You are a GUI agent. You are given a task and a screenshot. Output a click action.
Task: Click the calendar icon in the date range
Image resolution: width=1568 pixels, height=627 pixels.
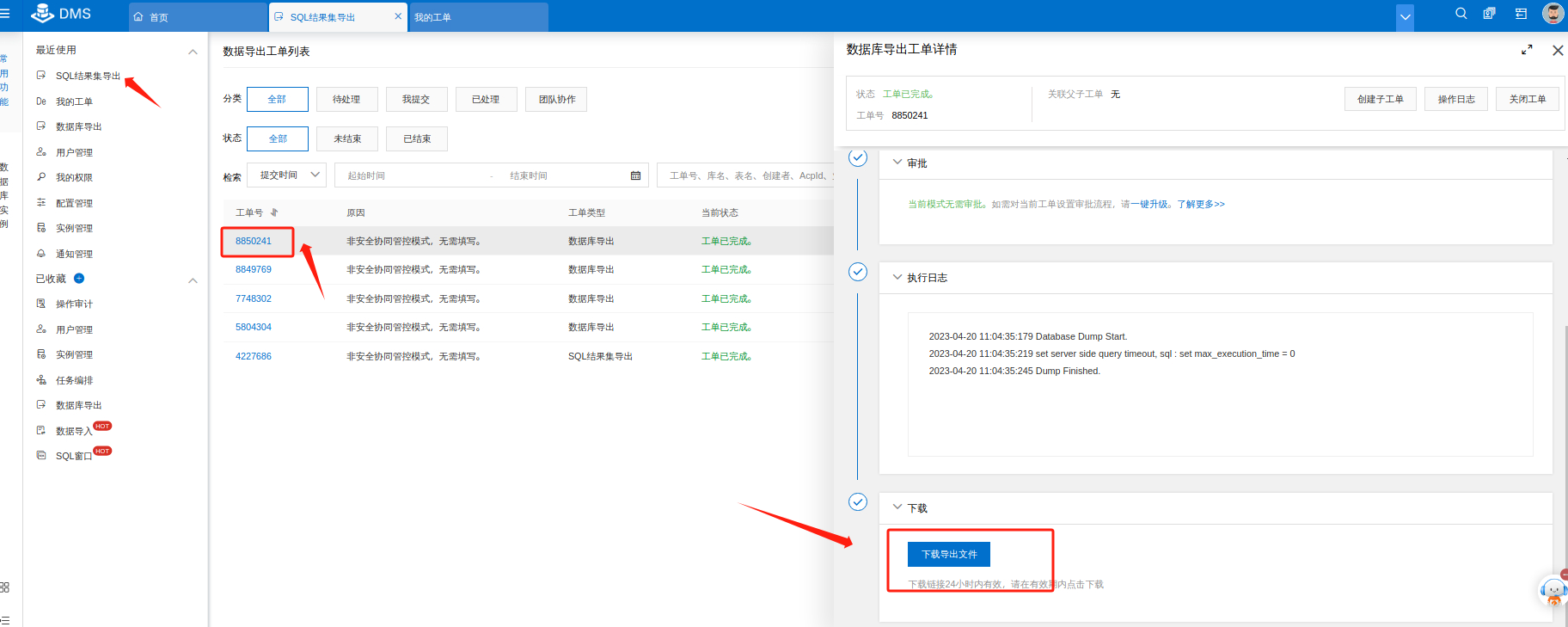(635, 175)
